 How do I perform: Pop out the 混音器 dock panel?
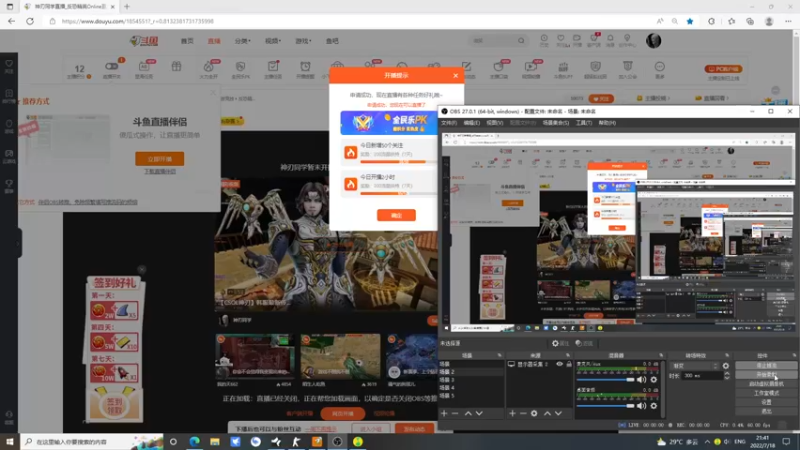[x=661, y=355]
